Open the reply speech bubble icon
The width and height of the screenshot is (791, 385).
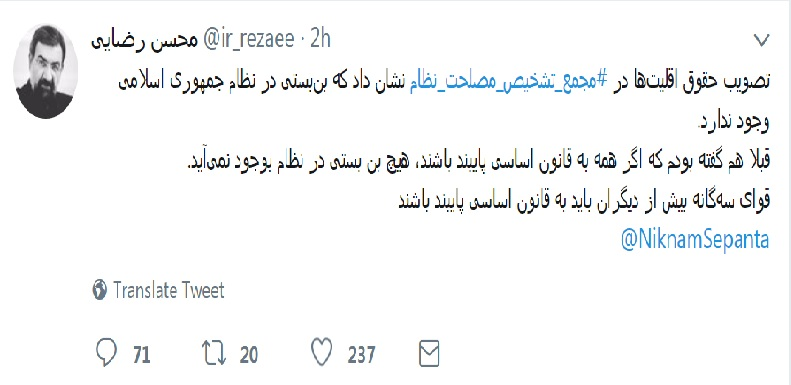pos(106,352)
